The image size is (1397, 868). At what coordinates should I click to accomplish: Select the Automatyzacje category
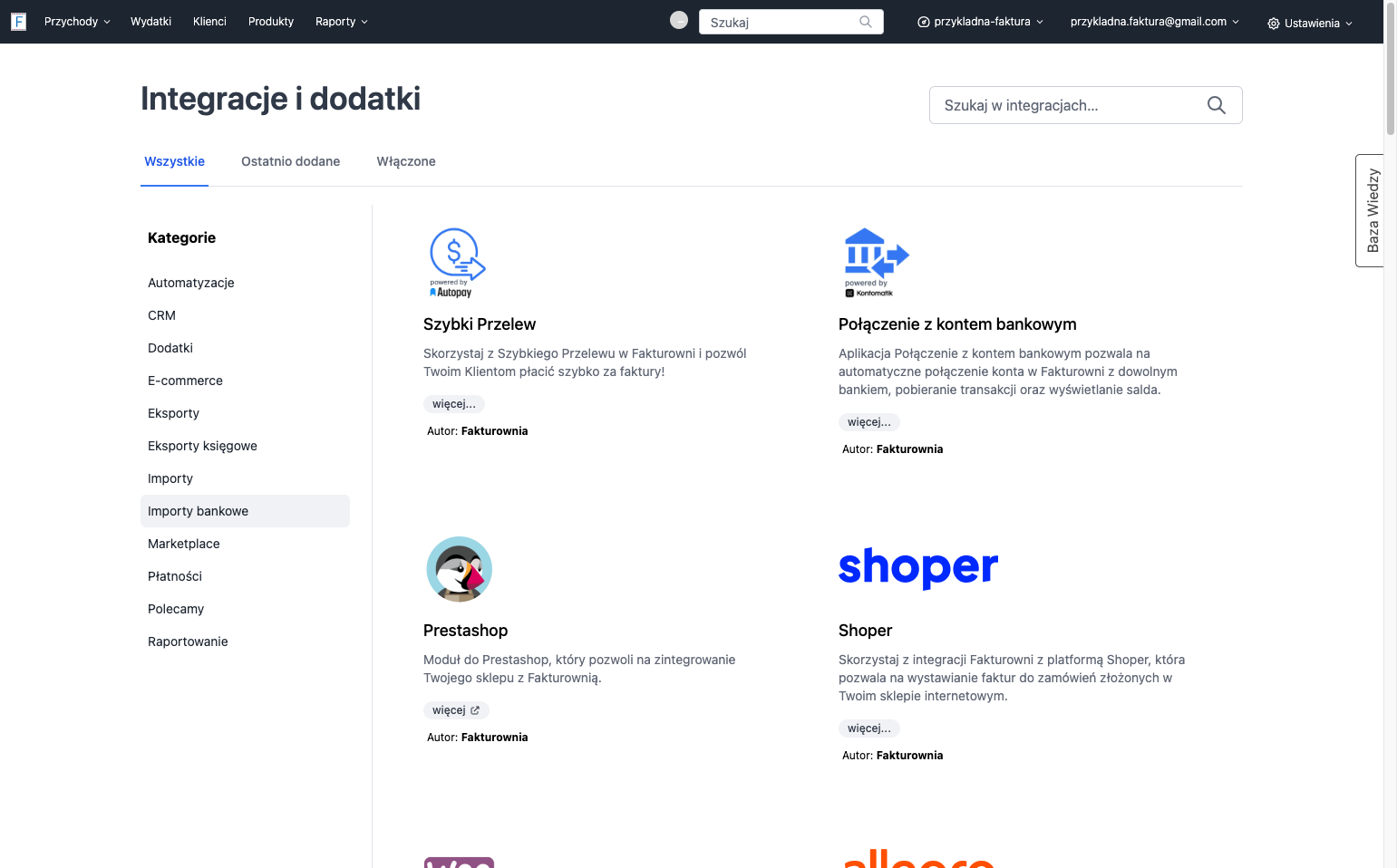pos(245,283)
